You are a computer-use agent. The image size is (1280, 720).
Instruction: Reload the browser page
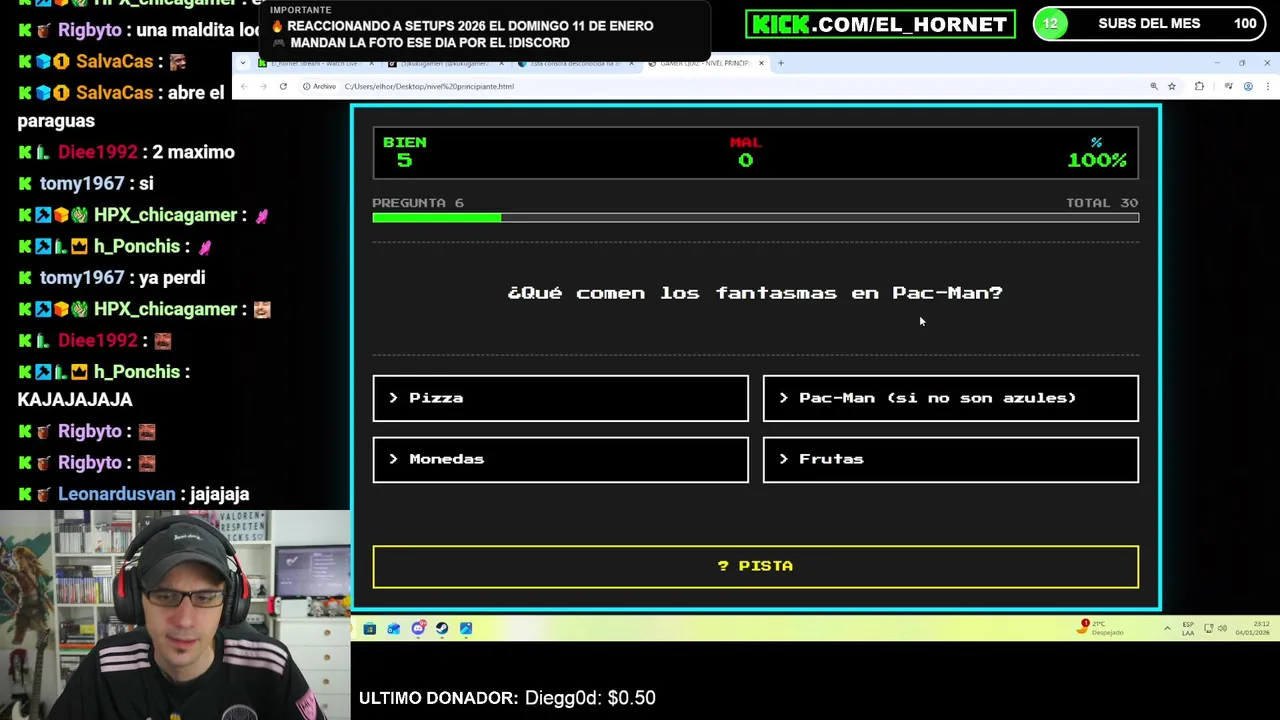(x=283, y=86)
